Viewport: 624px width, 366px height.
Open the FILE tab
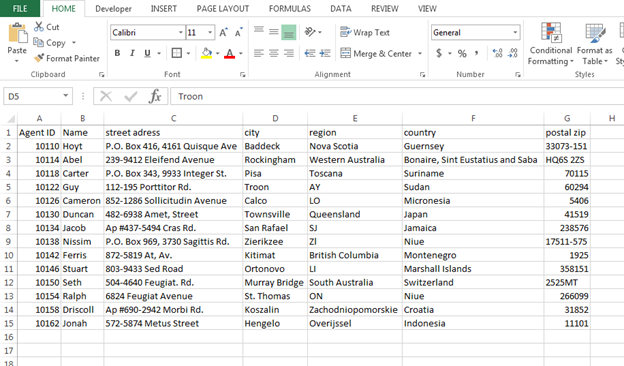click(20, 8)
